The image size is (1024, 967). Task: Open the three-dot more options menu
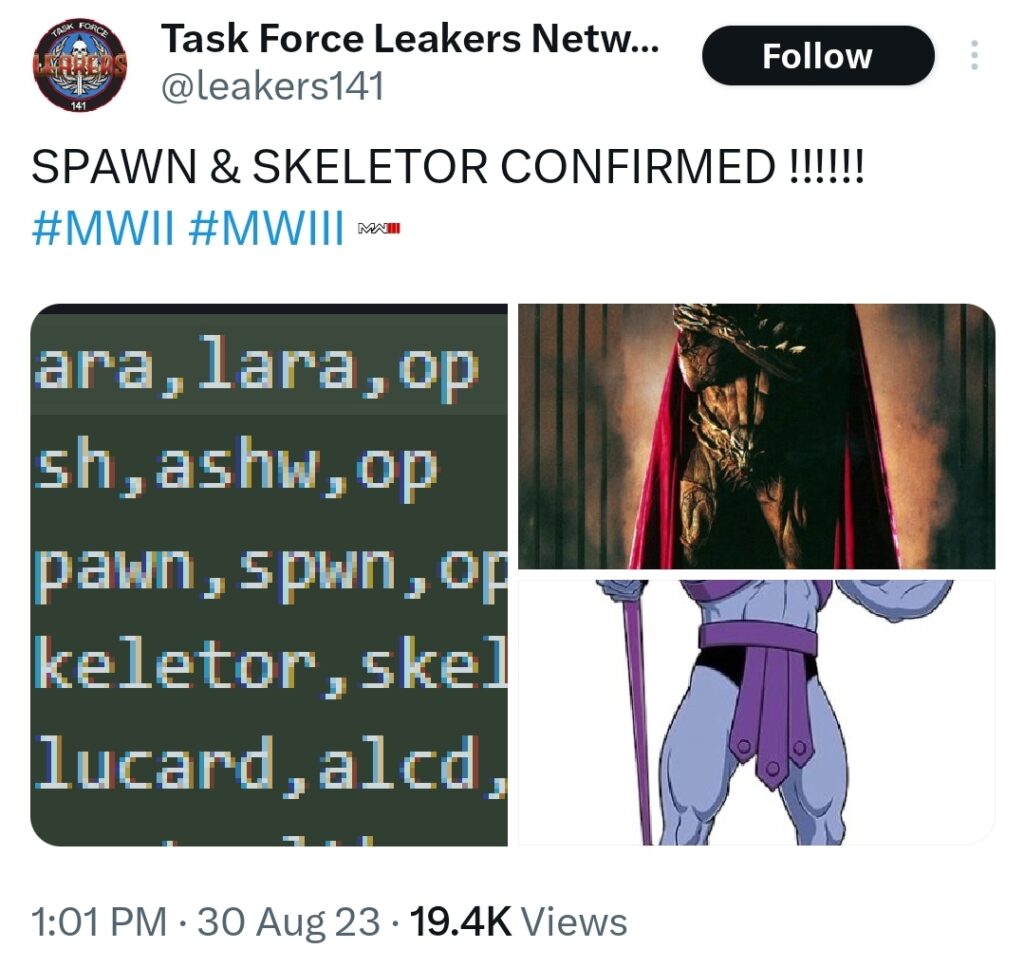point(974,55)
